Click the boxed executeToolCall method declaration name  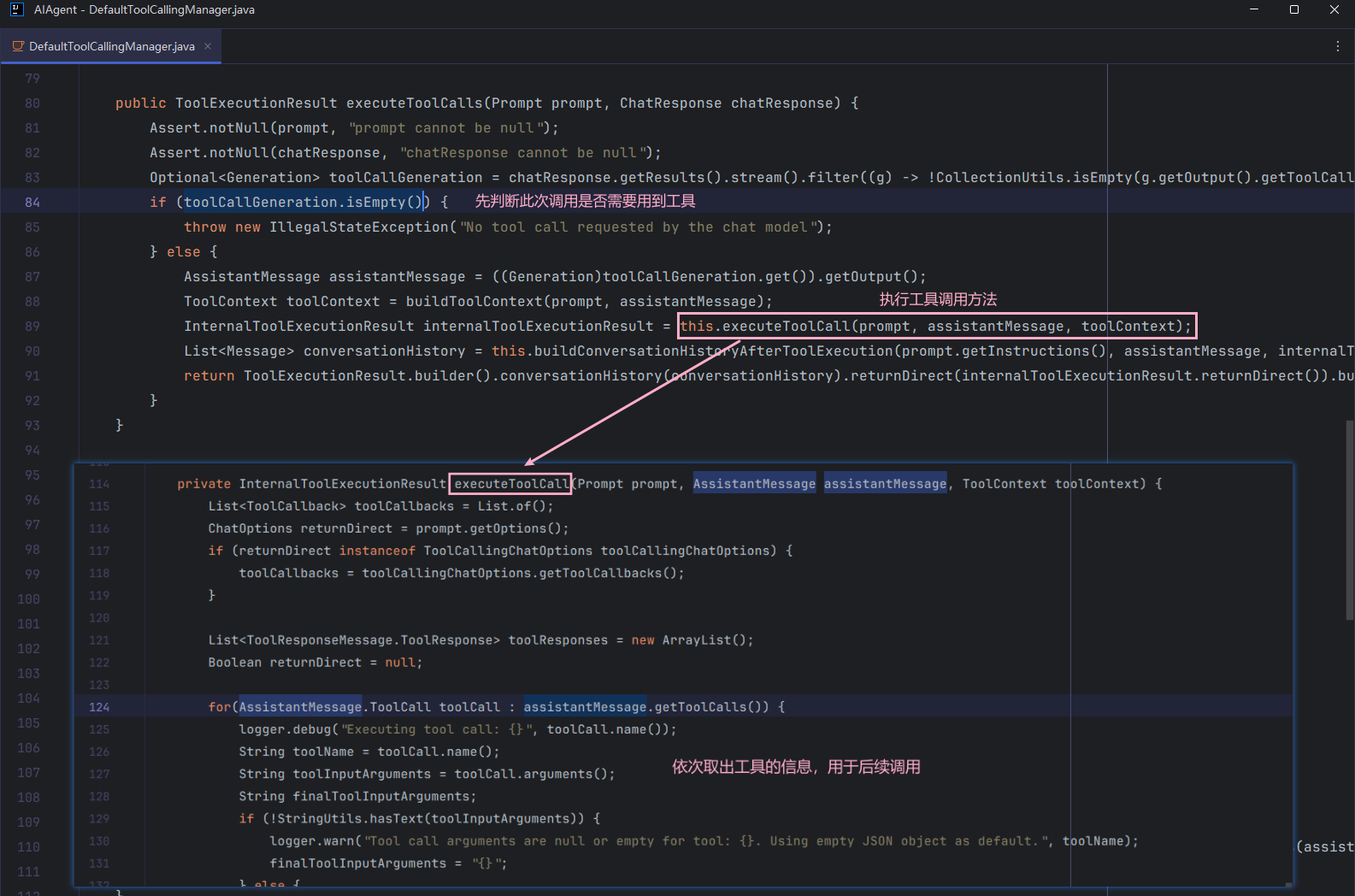(510, 484)
